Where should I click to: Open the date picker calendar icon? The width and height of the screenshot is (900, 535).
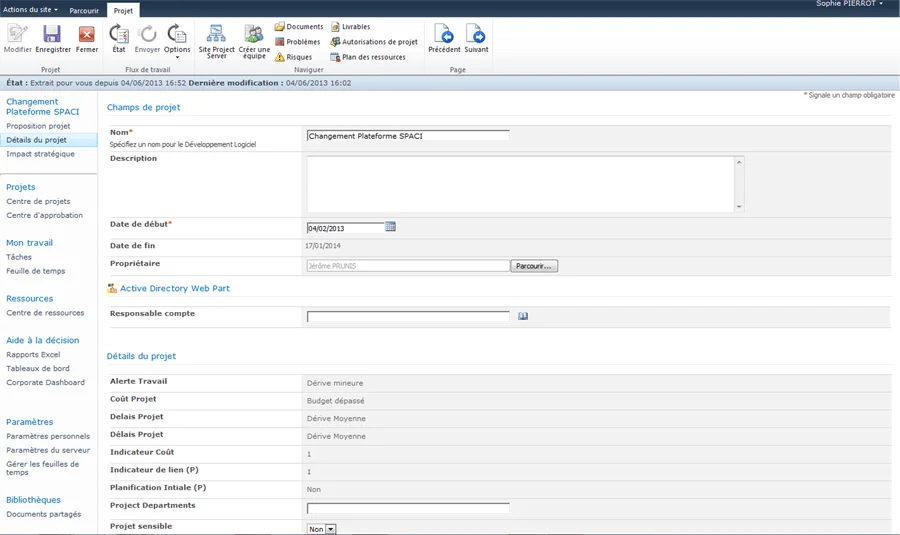pyautogui.click(x=391, y=227)
